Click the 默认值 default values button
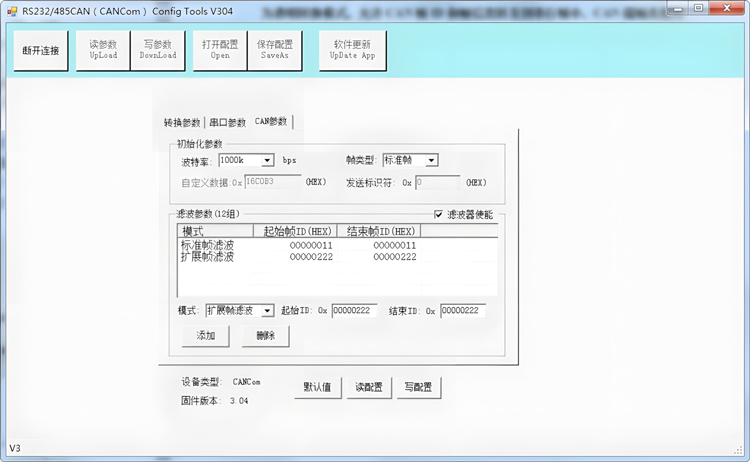Image resolution: width=750 pixels, height=462 pixels. pyautogui.click(x=318, y=388)
